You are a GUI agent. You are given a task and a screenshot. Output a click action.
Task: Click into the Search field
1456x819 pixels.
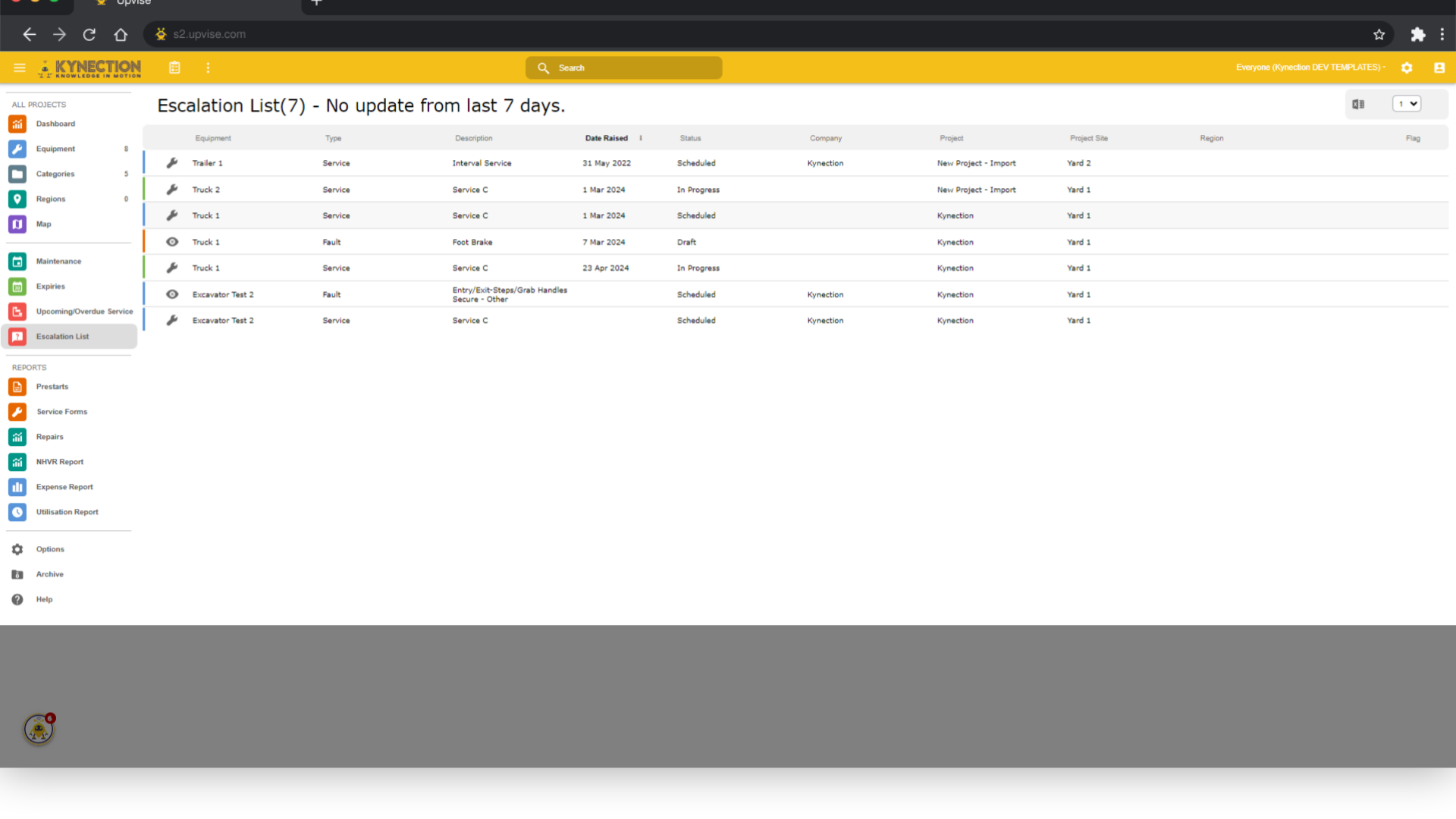tap(623, 67)
